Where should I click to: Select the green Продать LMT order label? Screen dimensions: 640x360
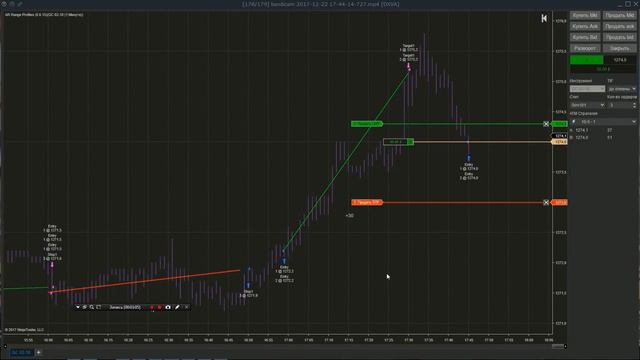click(x=367, y=124)
